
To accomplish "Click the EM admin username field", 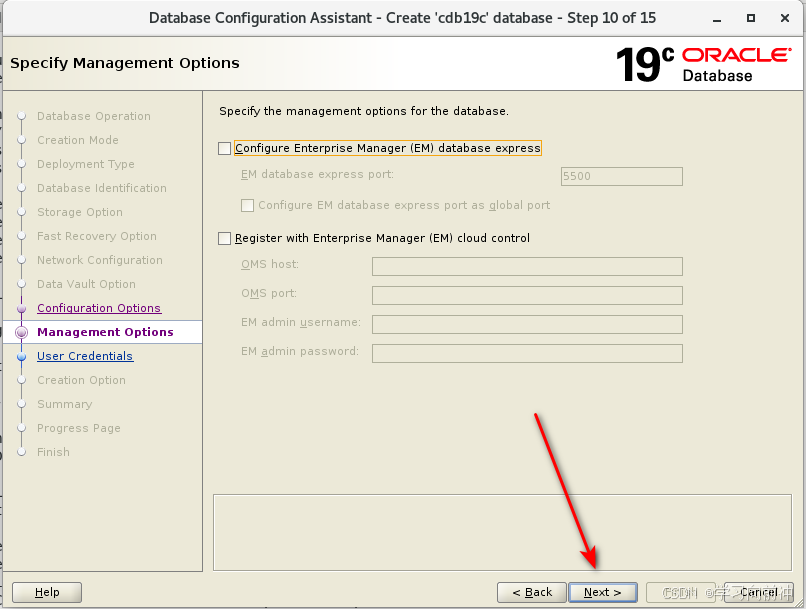I will pyautogui.click(x=527, y=324).
